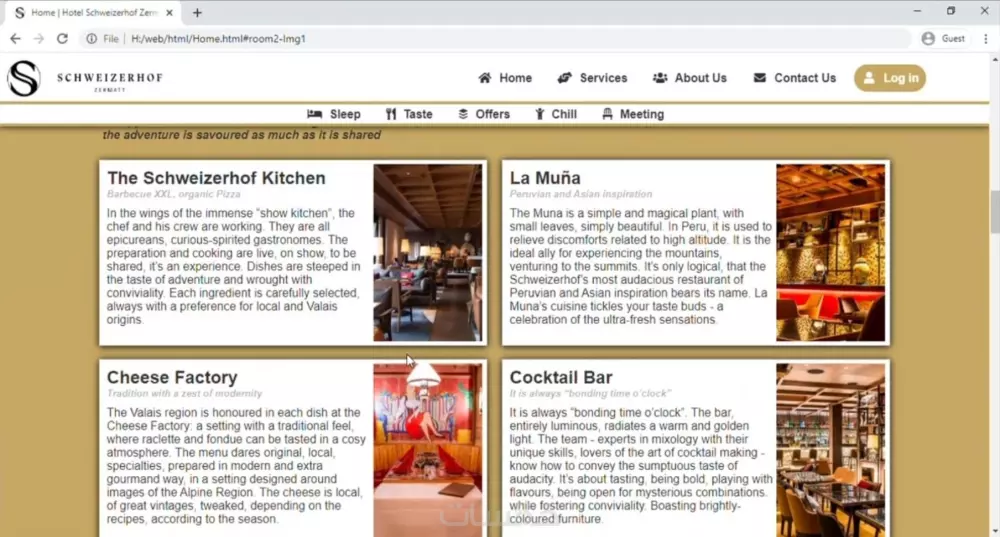Viewport: 1000px width, 537px height.
Task: Click the page vertical scrollbar thumb
Action: 994,212
